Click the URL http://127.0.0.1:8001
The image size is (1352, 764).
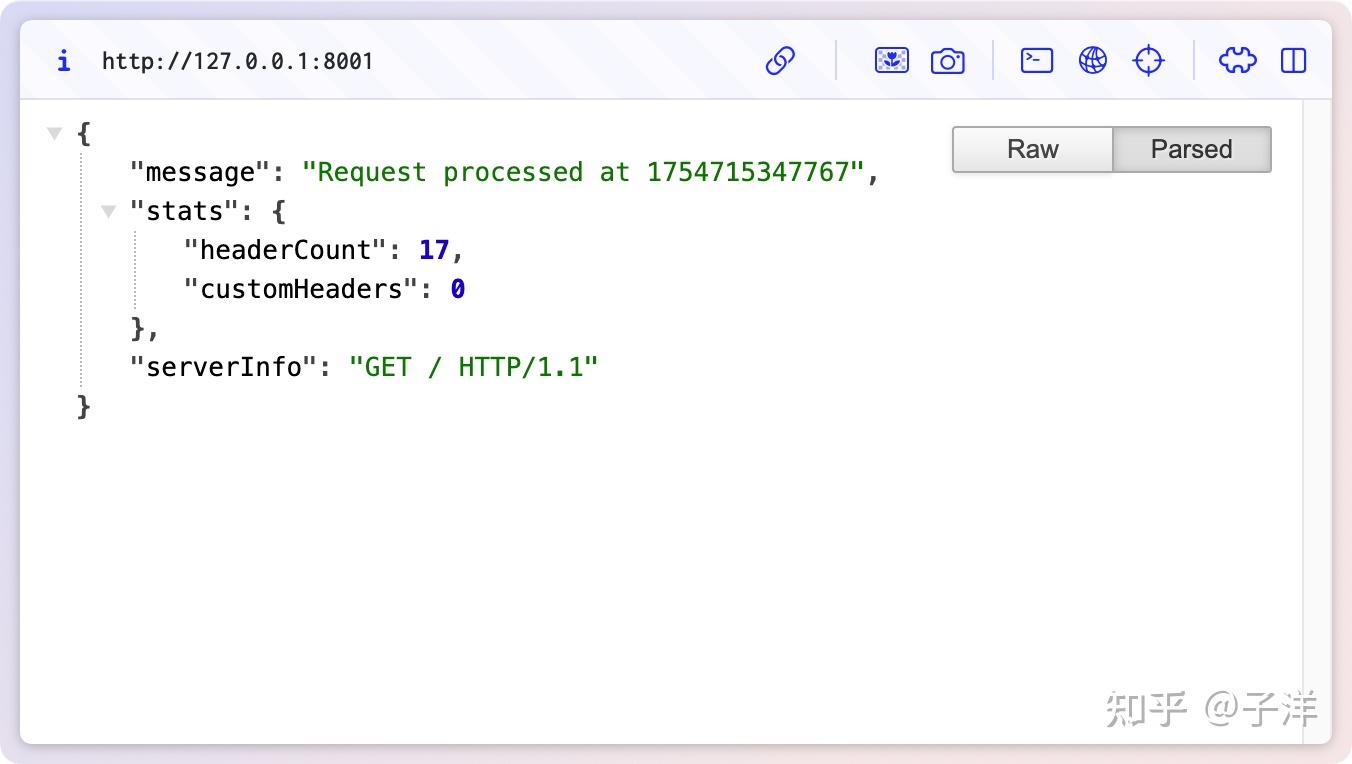(237, 60)
